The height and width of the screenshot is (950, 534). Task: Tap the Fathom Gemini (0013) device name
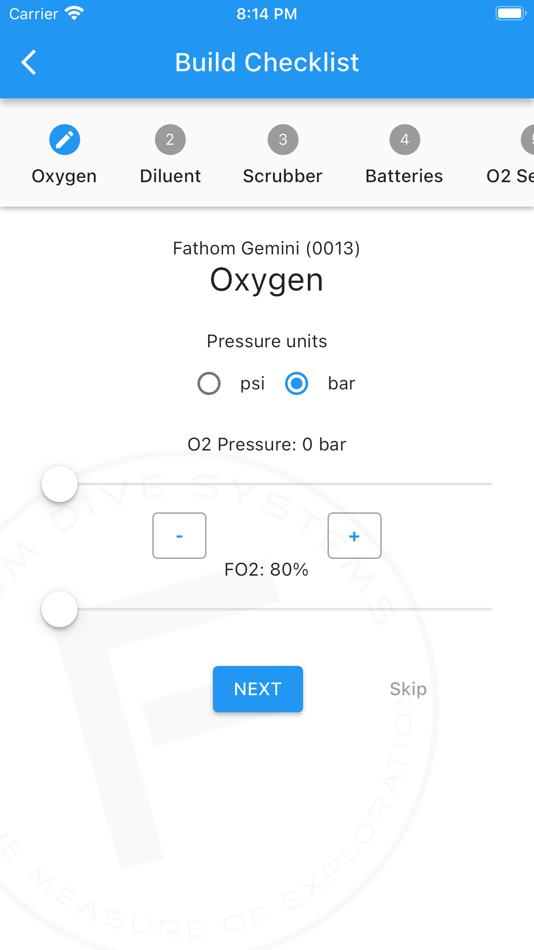(x=267, y=248)
